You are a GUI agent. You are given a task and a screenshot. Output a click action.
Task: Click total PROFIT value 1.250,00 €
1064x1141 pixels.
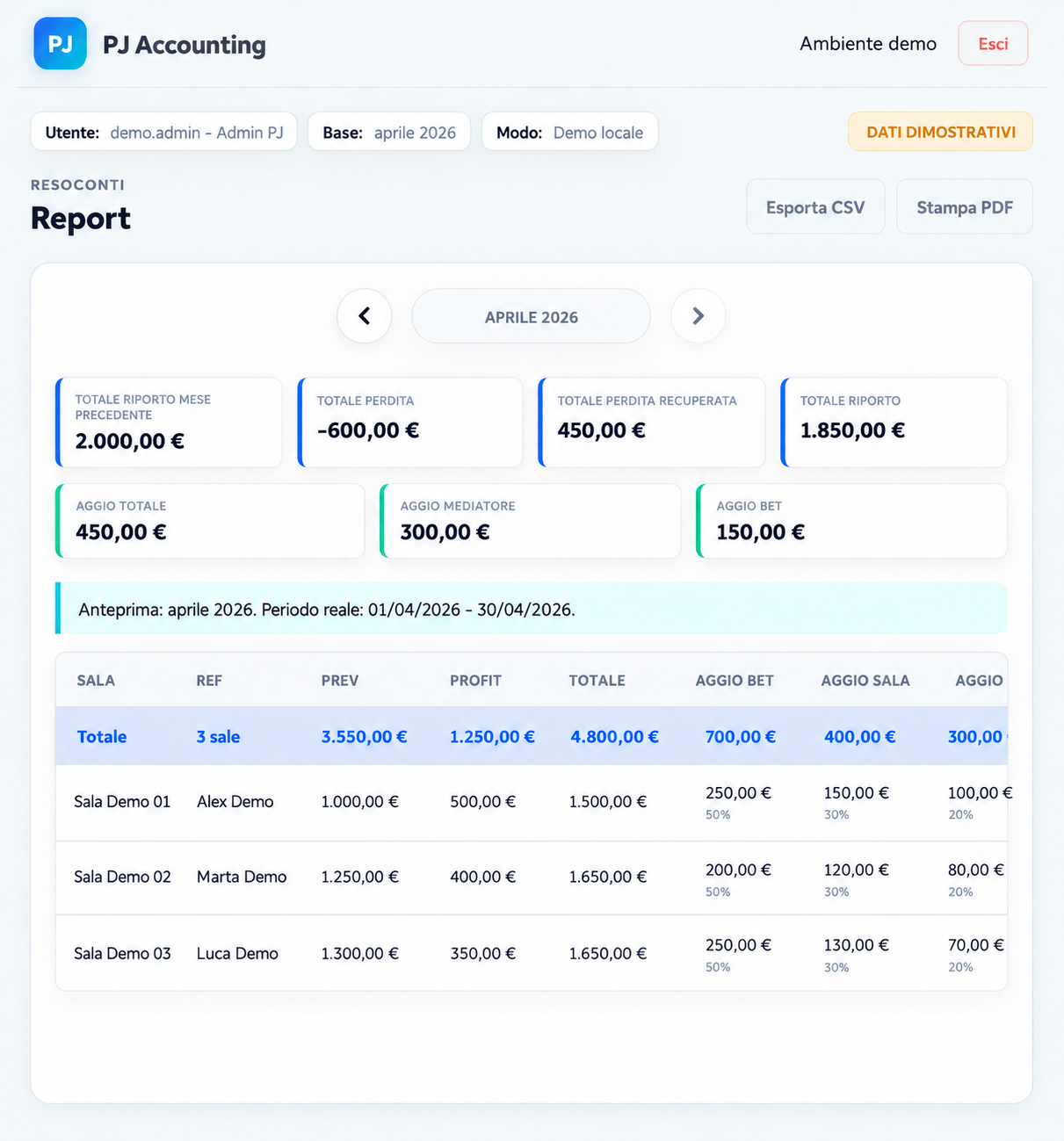click(492, 736)
